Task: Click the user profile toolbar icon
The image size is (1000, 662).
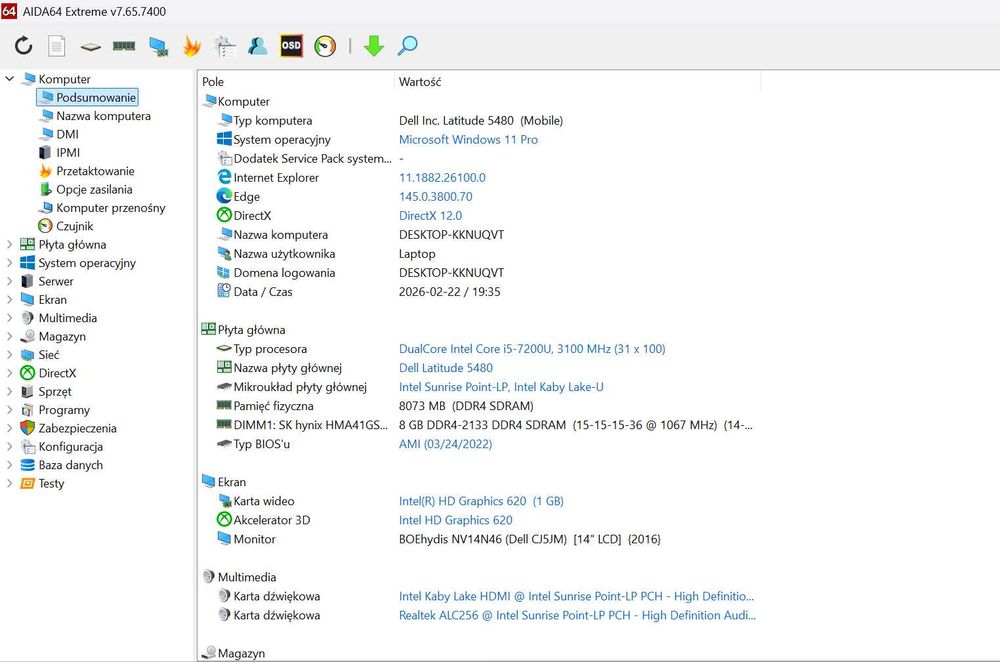Action: [x=258, y=46]
